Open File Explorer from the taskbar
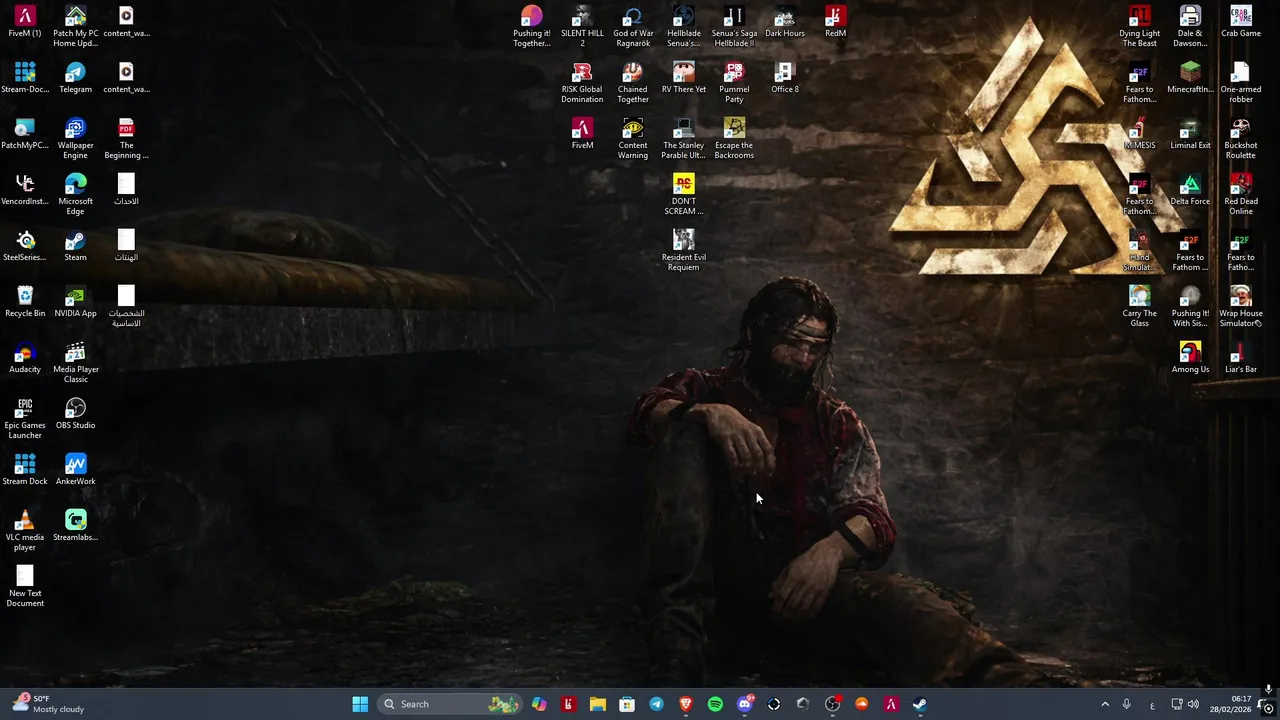This screenshot has width=1280, height=720. coord(597,704)
